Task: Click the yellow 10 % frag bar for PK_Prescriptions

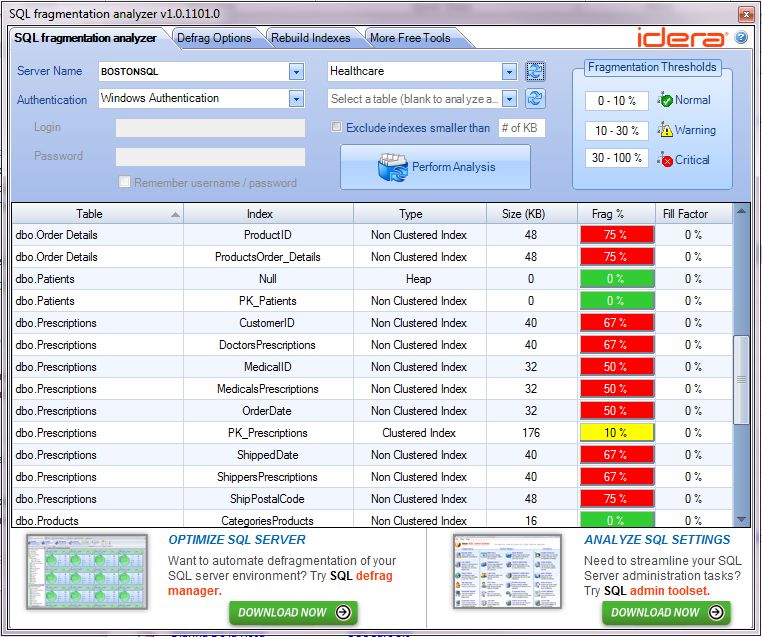Action: pos(617,433)
